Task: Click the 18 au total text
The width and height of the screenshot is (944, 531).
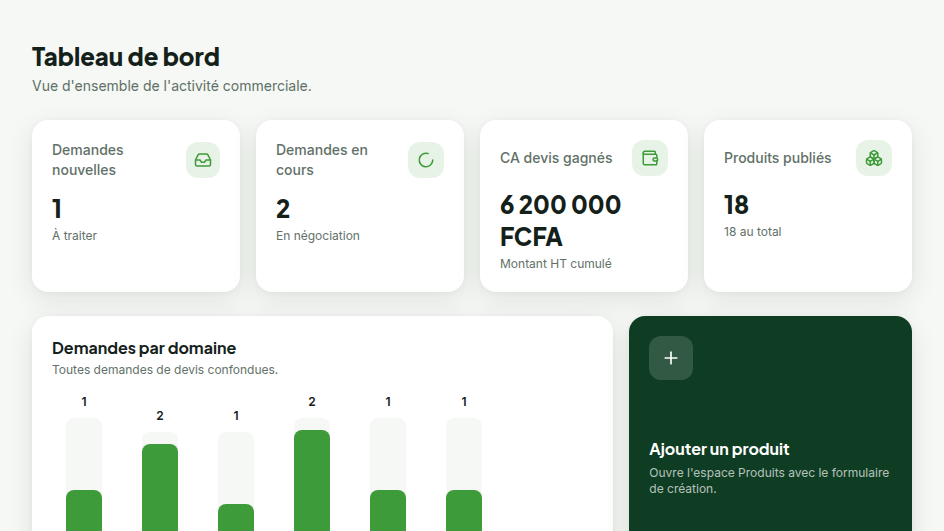Action: pyautogui.click(x=753, y=232)
